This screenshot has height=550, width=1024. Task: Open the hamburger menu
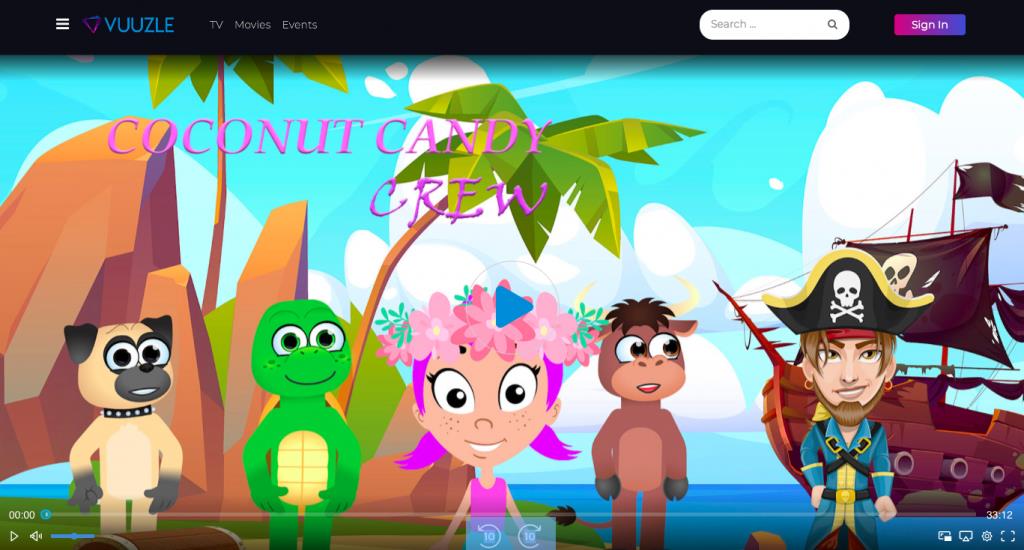[x=63, y=24]
